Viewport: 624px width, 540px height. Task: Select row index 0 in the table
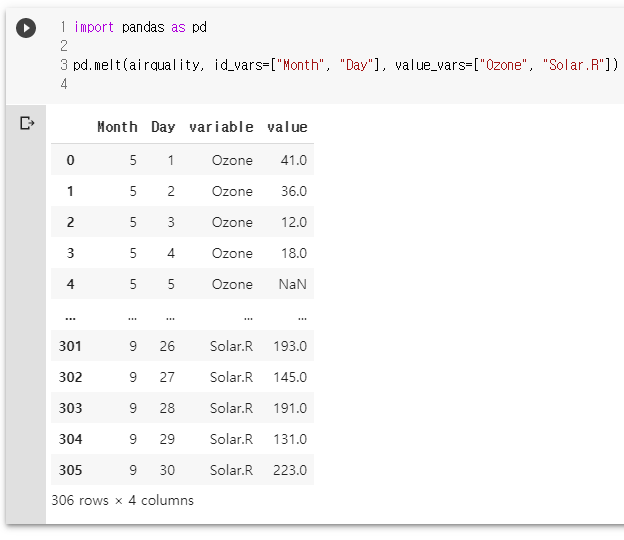pos(70,160)
